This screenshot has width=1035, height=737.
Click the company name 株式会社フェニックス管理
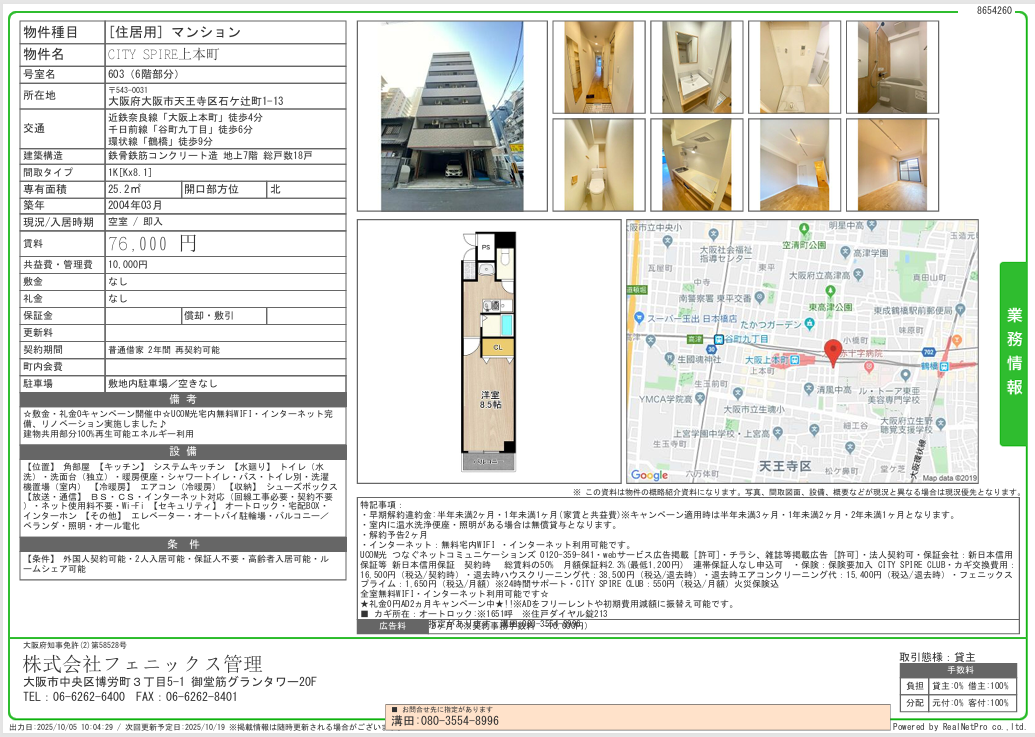[142, 665]
